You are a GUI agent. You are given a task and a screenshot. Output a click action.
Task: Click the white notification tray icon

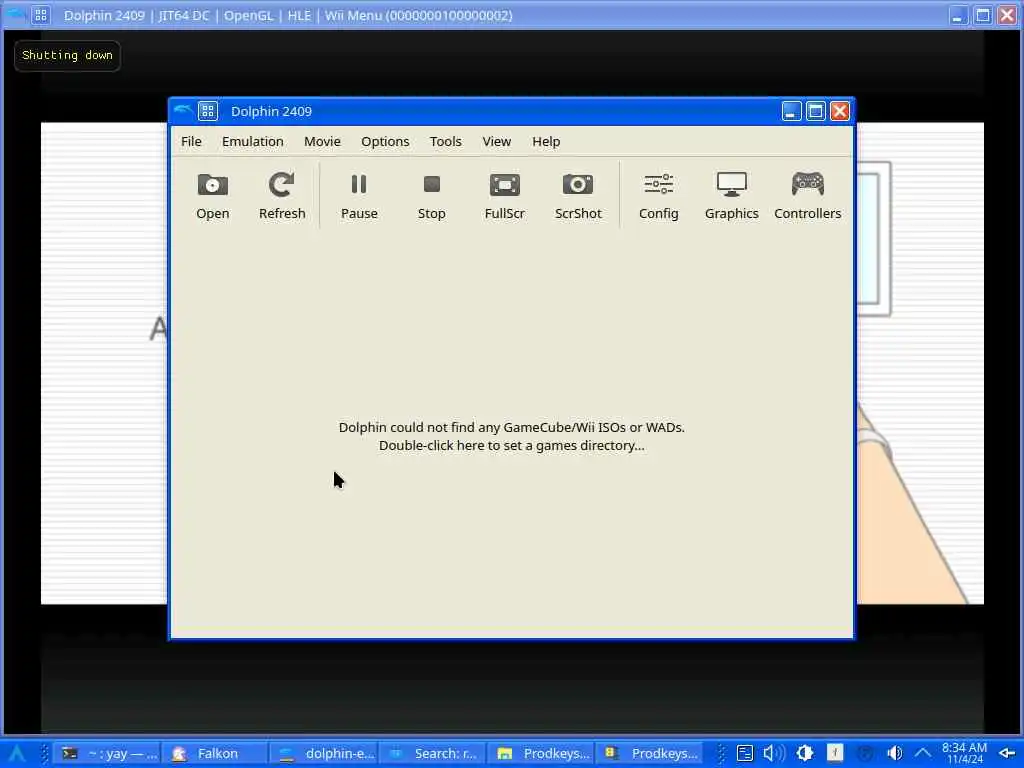point(835,754)
